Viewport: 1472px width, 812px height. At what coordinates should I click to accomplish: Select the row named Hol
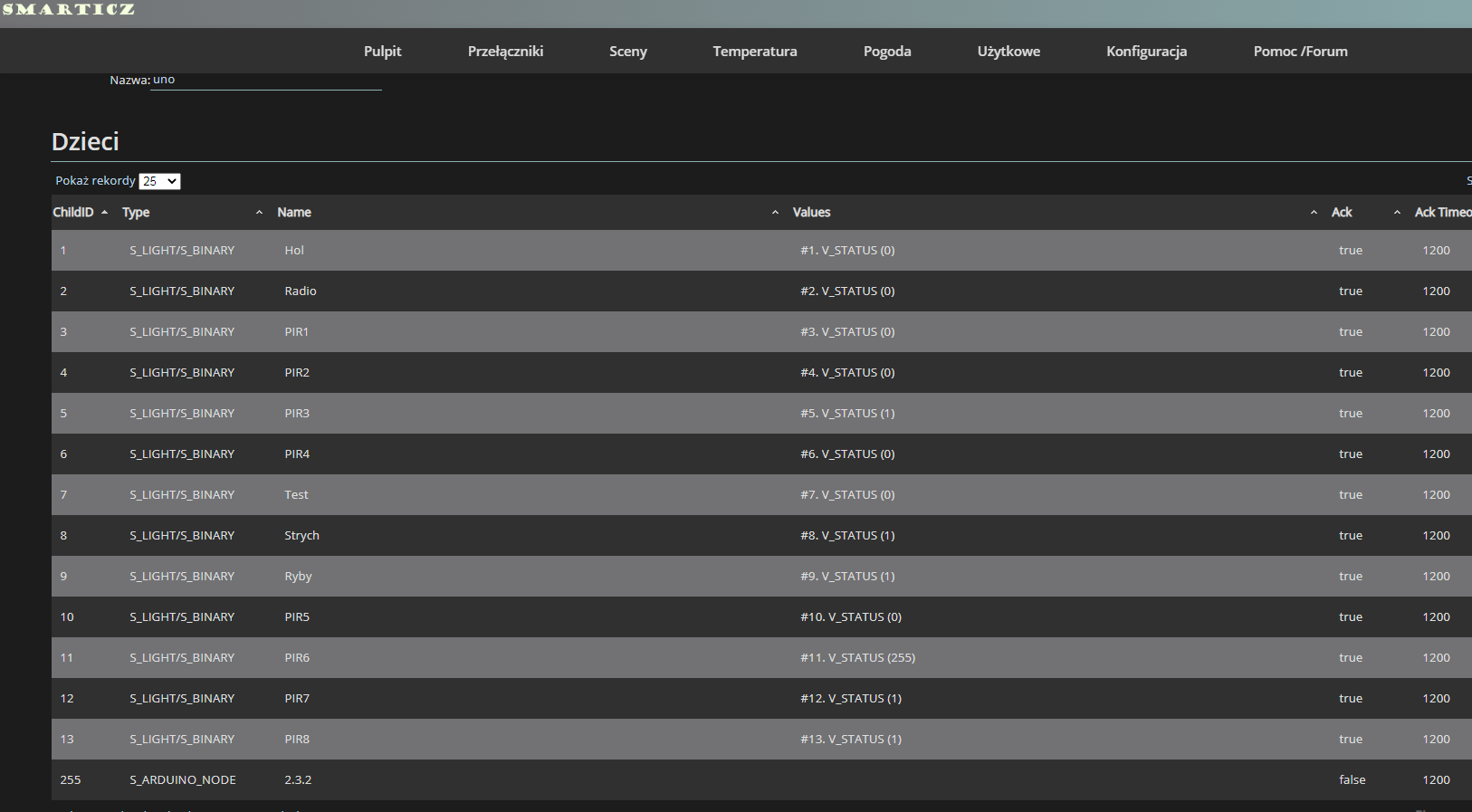click(761, 250)
